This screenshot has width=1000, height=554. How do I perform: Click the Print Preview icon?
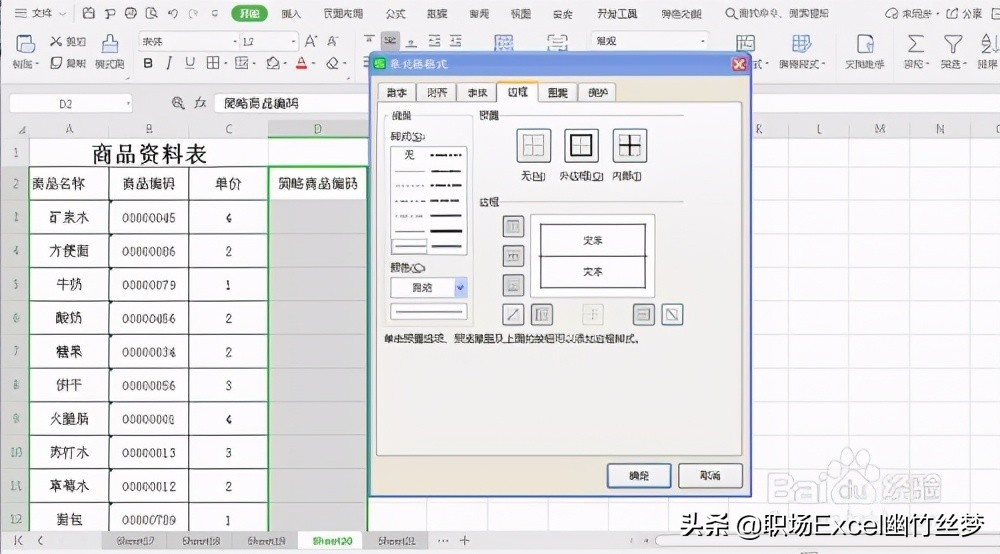point(152,13)
